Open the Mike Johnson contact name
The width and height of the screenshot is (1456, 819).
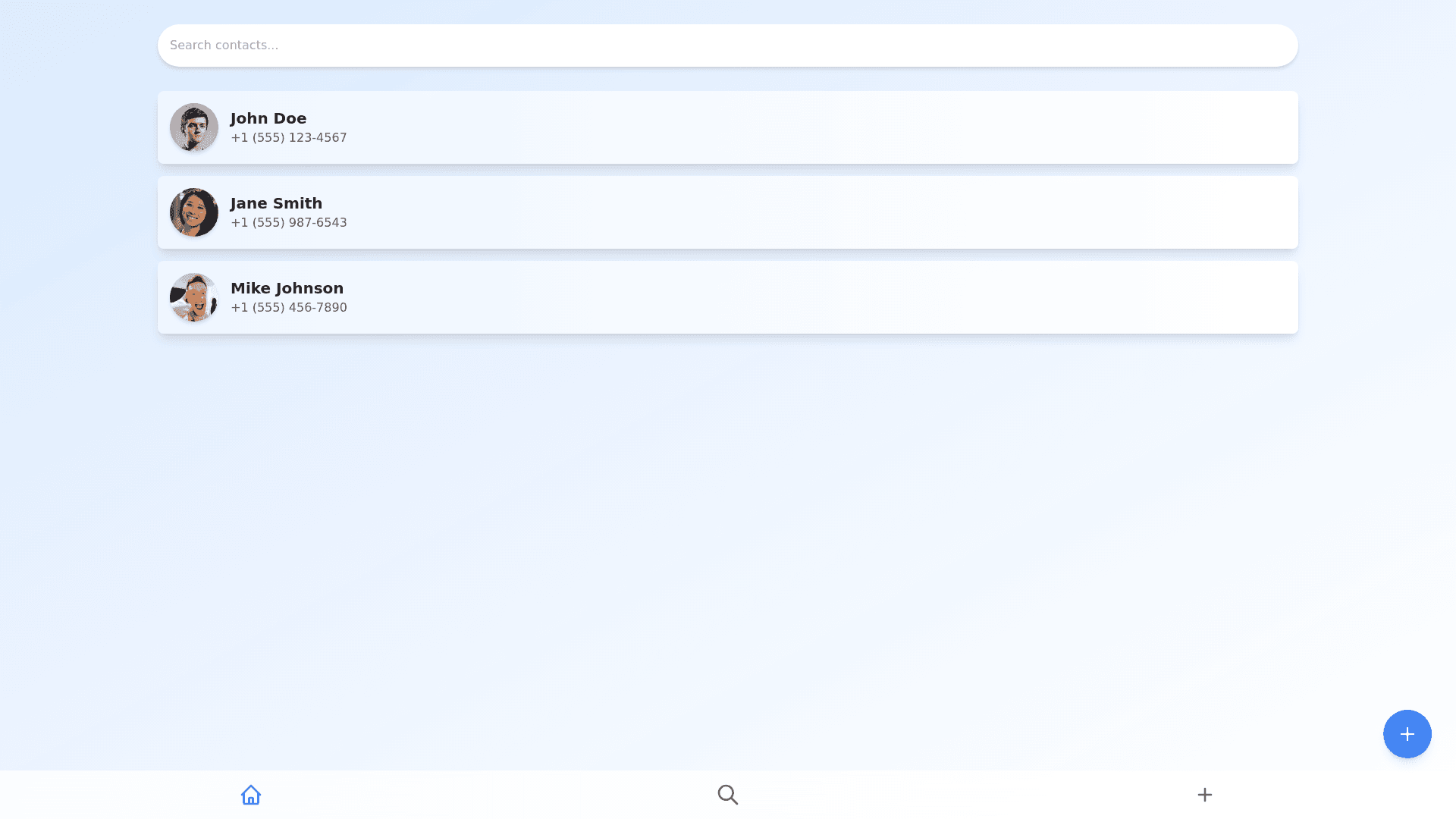pos(287,288)
